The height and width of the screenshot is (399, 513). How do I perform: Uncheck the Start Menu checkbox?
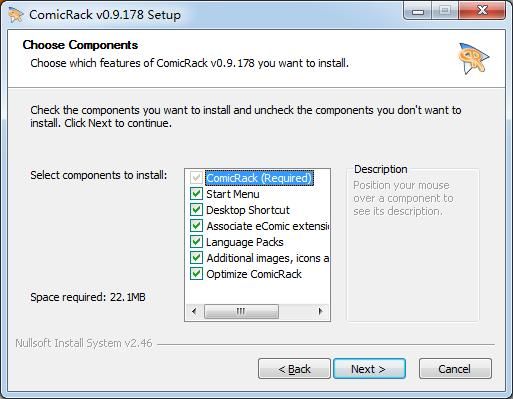pyautogui.click(x=196, y=194)
